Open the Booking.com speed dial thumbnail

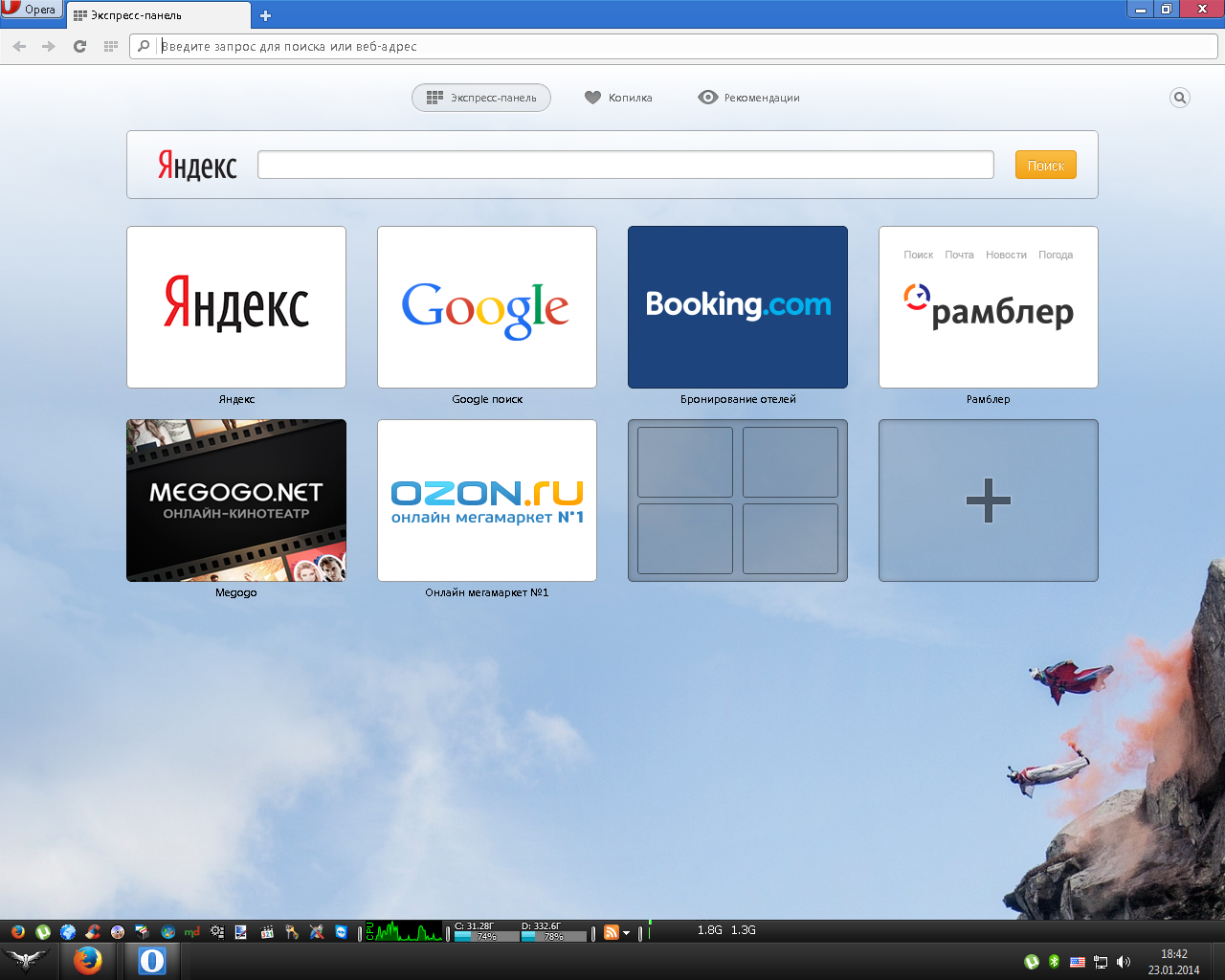737,307
